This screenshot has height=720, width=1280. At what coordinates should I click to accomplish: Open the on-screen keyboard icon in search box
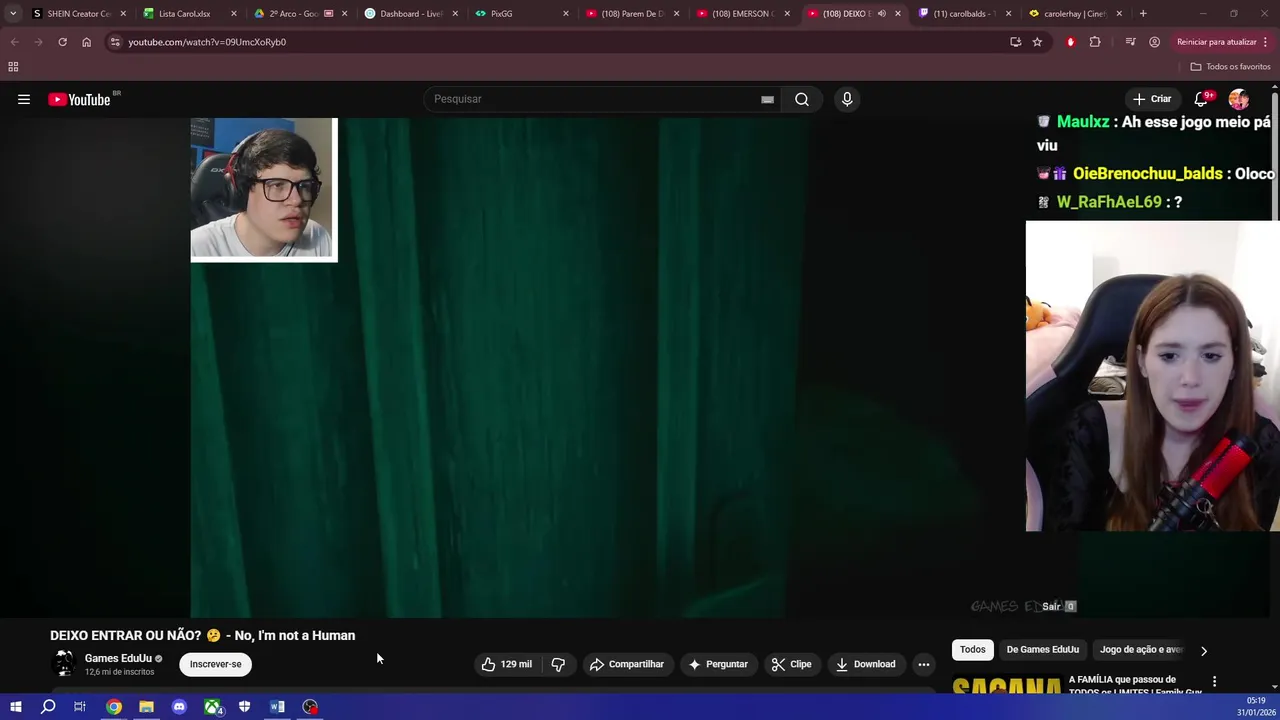[x=767, y=99]
